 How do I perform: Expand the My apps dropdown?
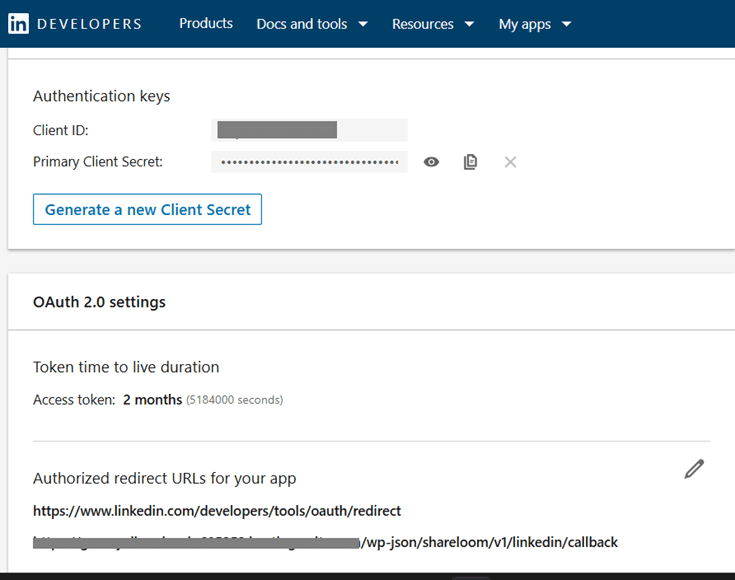pyautogui.click(x=535, y=24)
